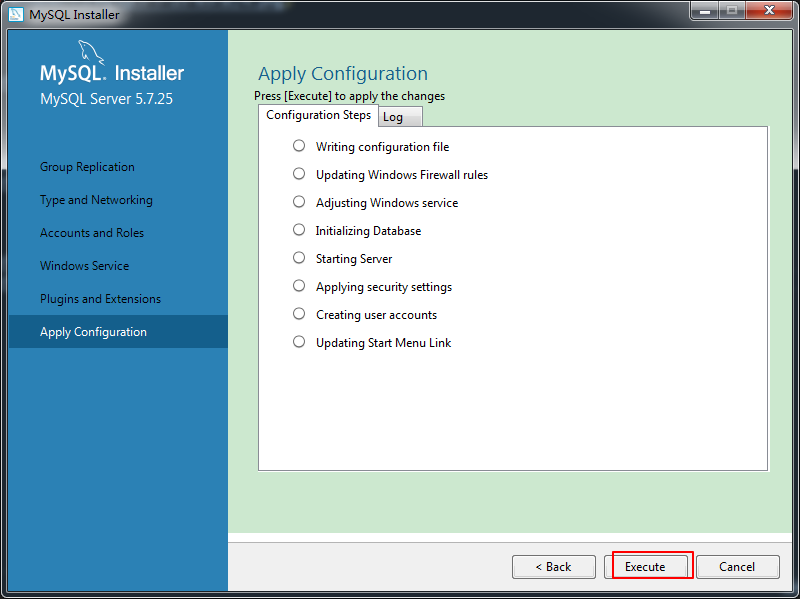Viewport: 800px width, 599px height.
Task: Select Accounts and Roles in sidebar
Action: 92,233
